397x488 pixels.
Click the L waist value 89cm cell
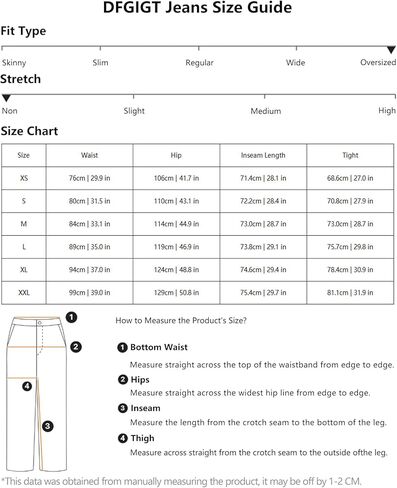(x=89, y=247)
